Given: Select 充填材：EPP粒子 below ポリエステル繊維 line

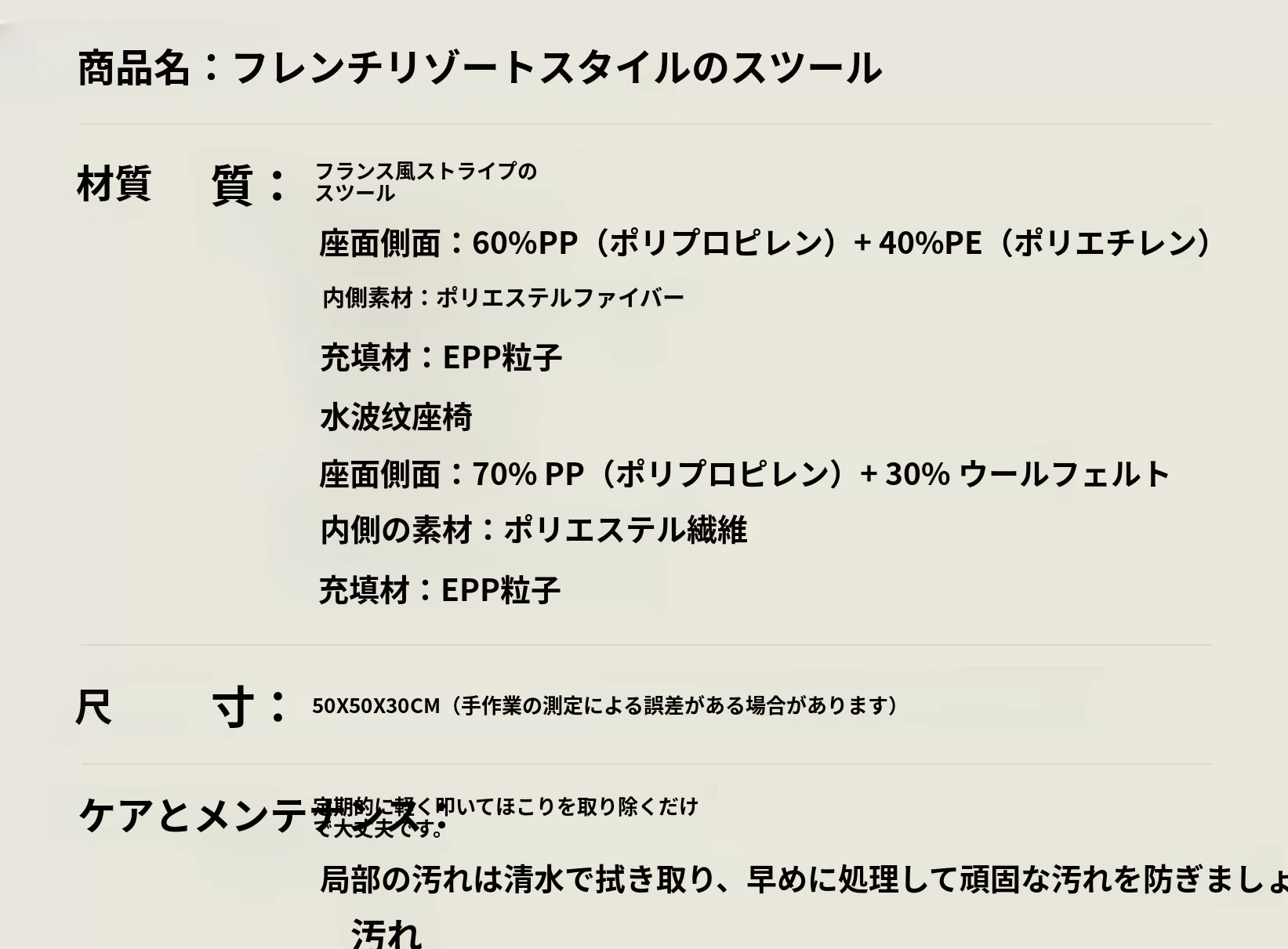Looking at the screenshot, I should point(439,590).
